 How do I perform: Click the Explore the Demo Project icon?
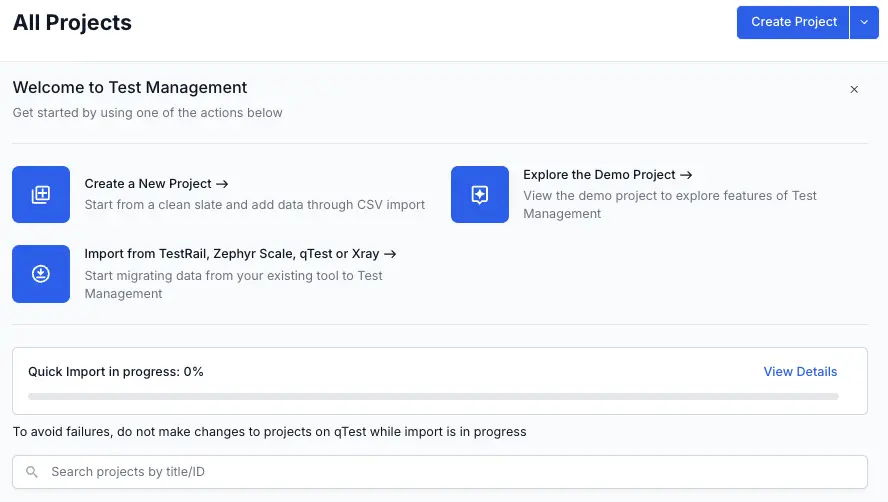click(480, 194)
